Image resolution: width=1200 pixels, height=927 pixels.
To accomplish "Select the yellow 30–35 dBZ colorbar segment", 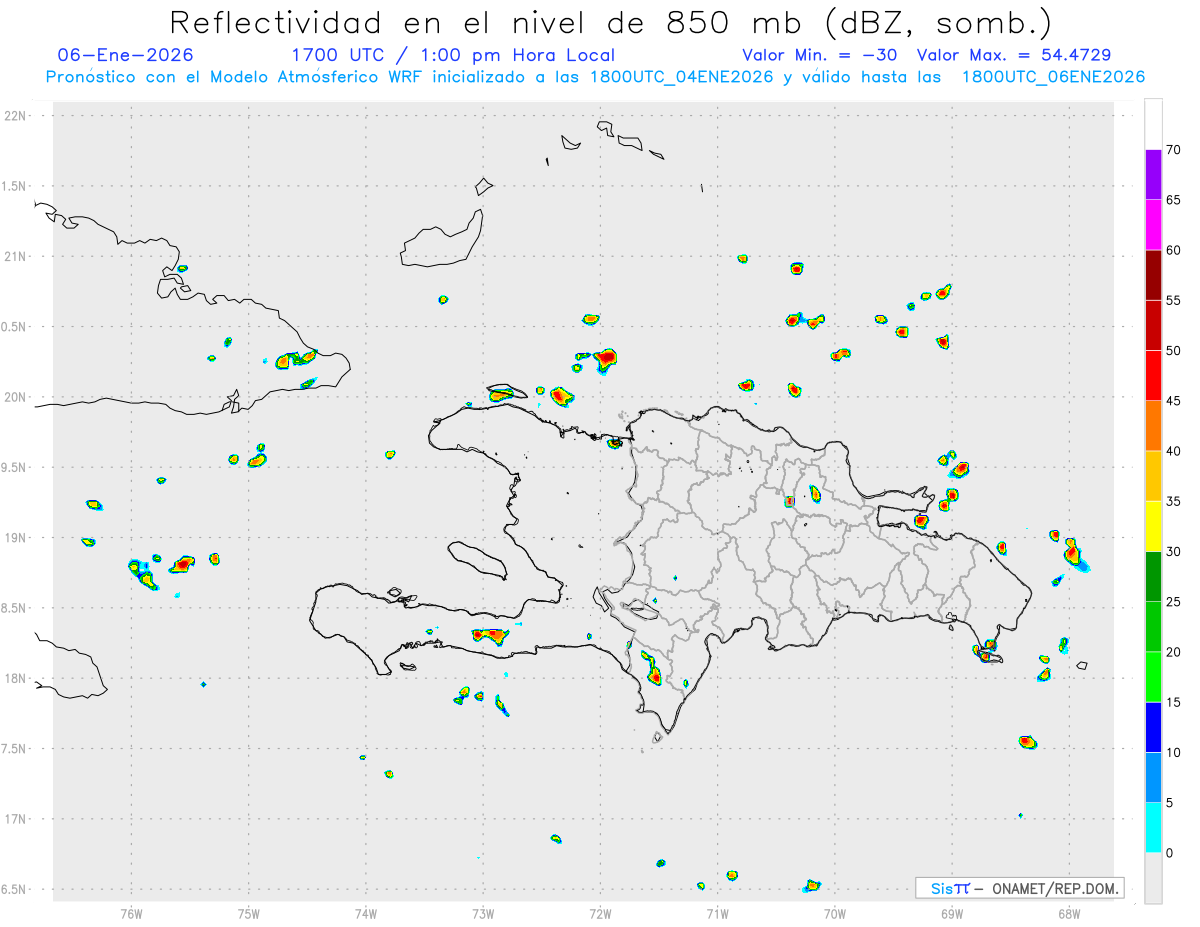I will pos(1153,526).
